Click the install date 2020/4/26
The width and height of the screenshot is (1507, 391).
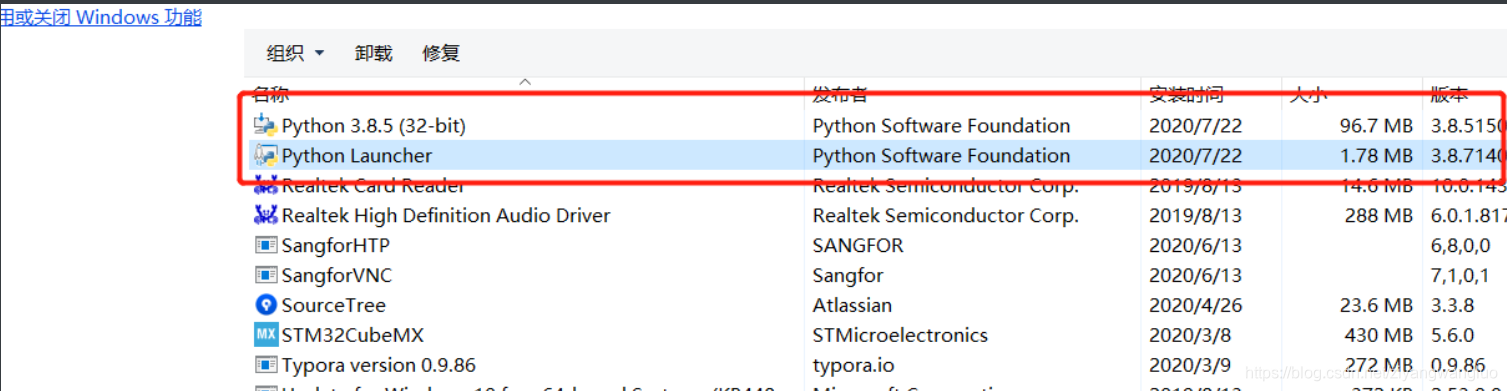(x=1195, y=305)
